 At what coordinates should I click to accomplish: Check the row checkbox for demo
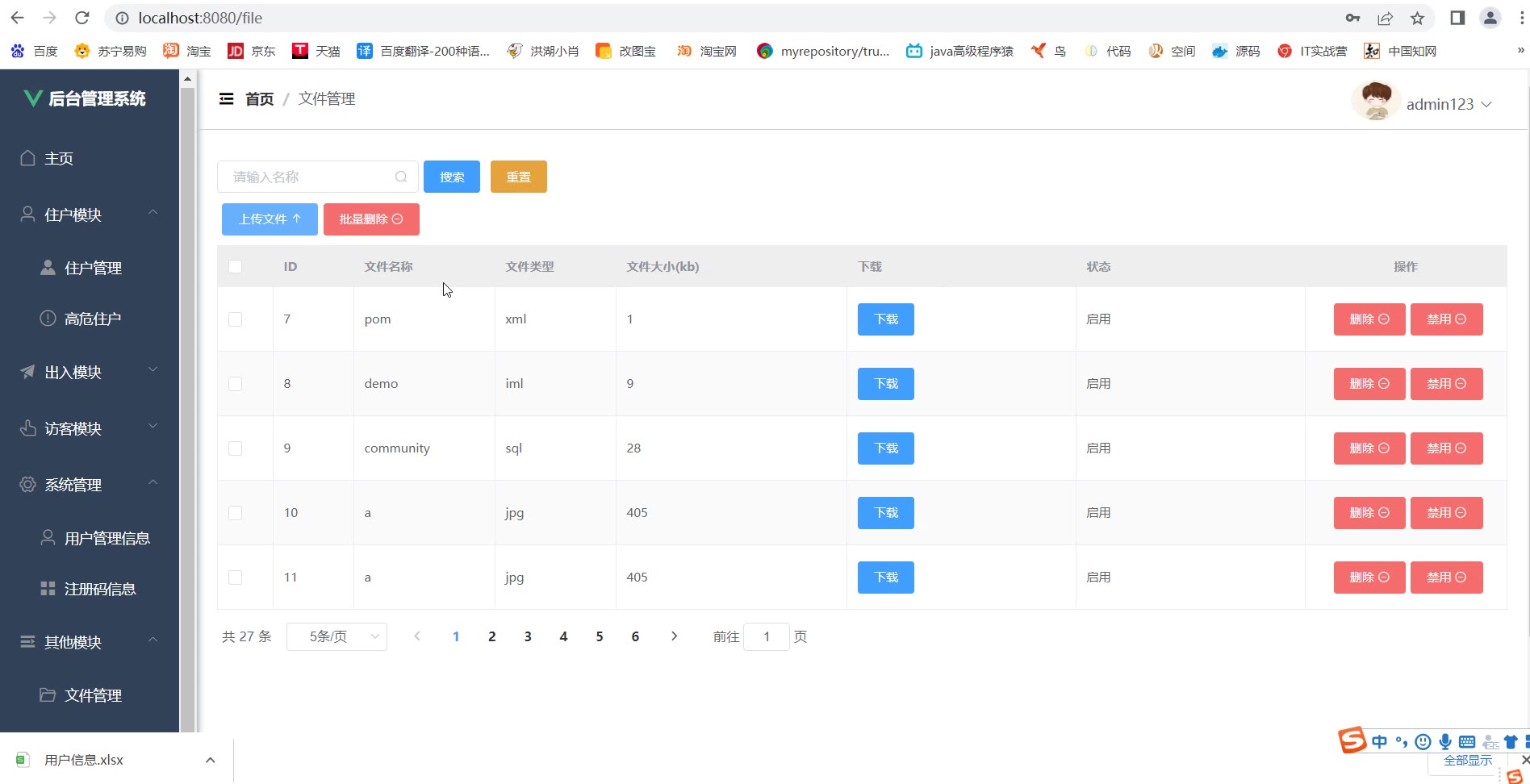pos(235,383)
